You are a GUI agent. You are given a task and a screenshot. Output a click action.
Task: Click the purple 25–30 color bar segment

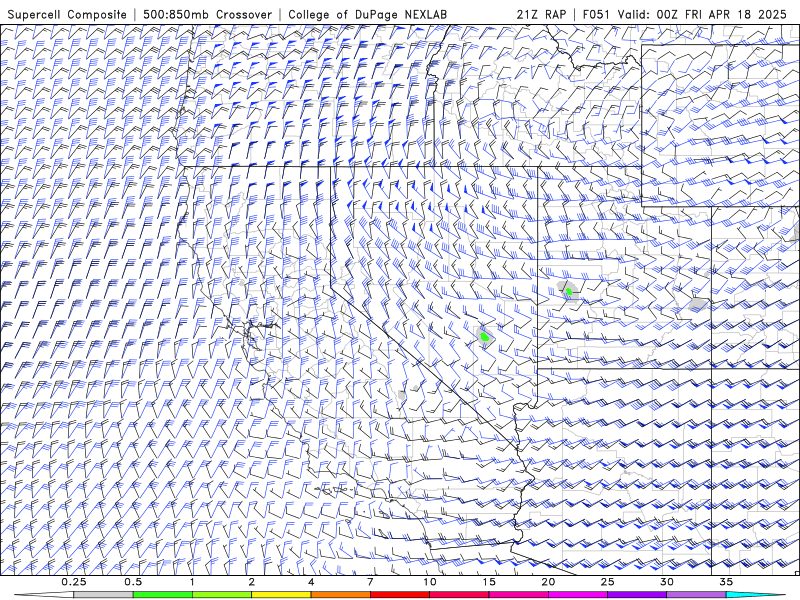[x=637, y=595]
